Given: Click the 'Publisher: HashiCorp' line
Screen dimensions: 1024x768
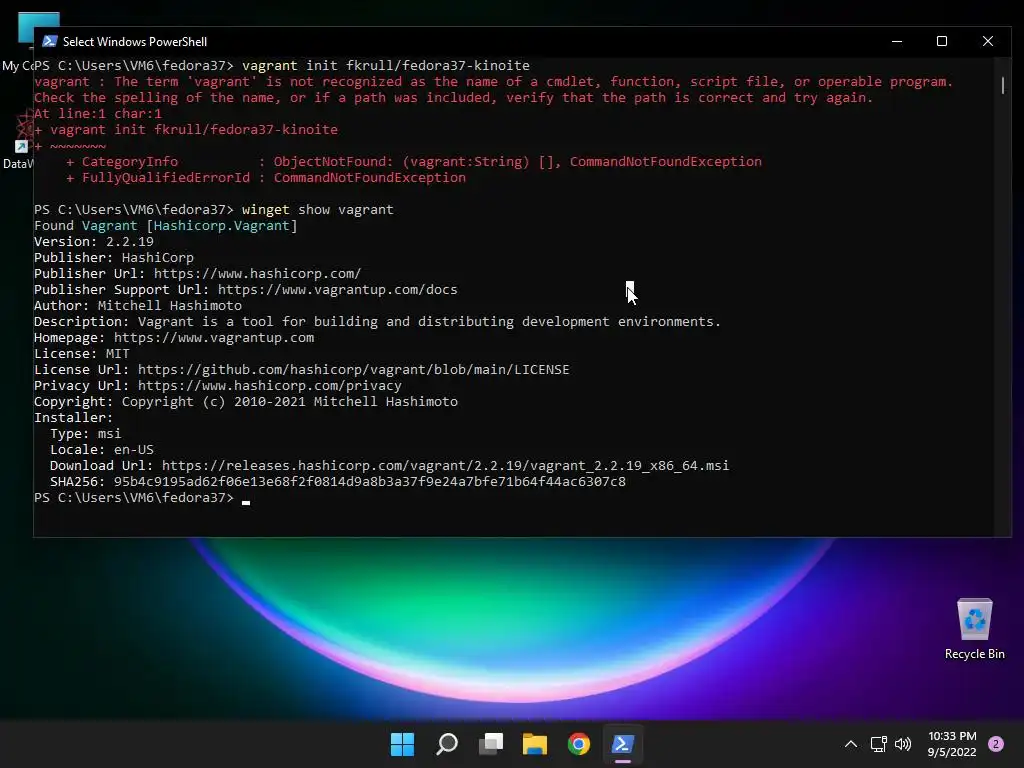Looking at the screenshot, I should (x=114, y=258).
